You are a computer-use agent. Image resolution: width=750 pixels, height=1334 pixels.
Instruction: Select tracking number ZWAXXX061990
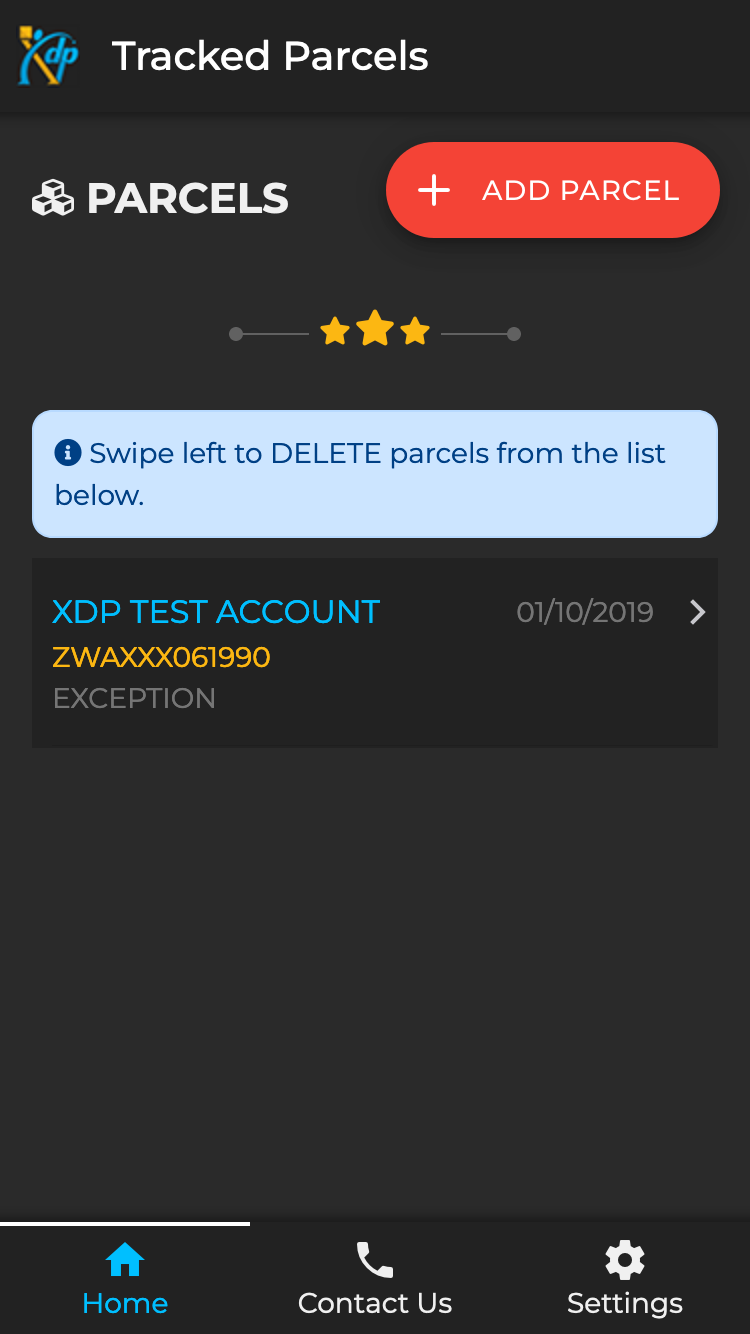coord(161,657)
